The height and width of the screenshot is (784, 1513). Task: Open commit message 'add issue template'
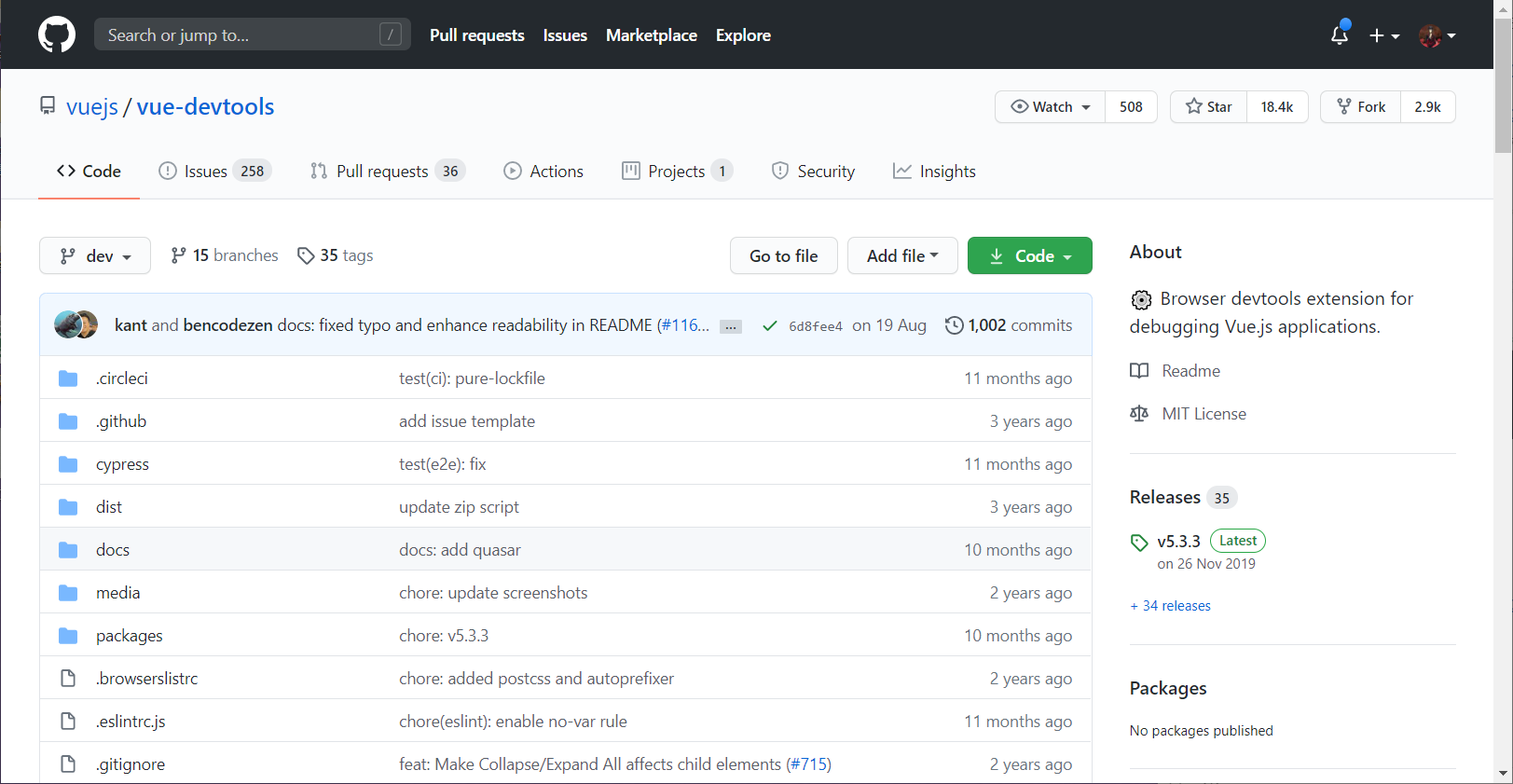pos(467,420)
